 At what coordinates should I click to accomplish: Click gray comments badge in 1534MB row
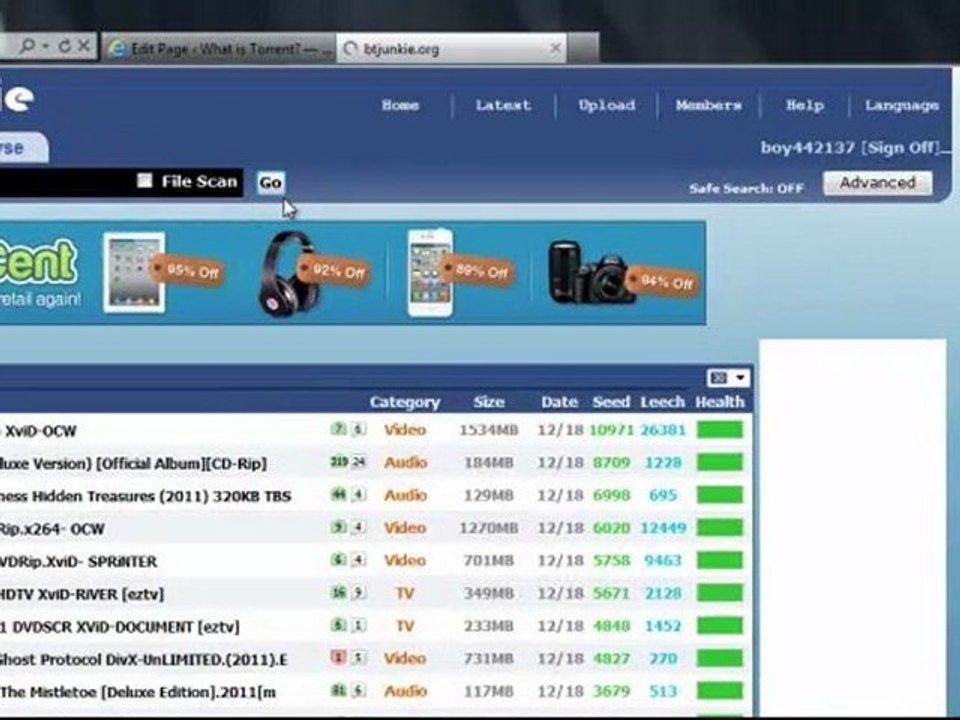click(x=359, y=429)
